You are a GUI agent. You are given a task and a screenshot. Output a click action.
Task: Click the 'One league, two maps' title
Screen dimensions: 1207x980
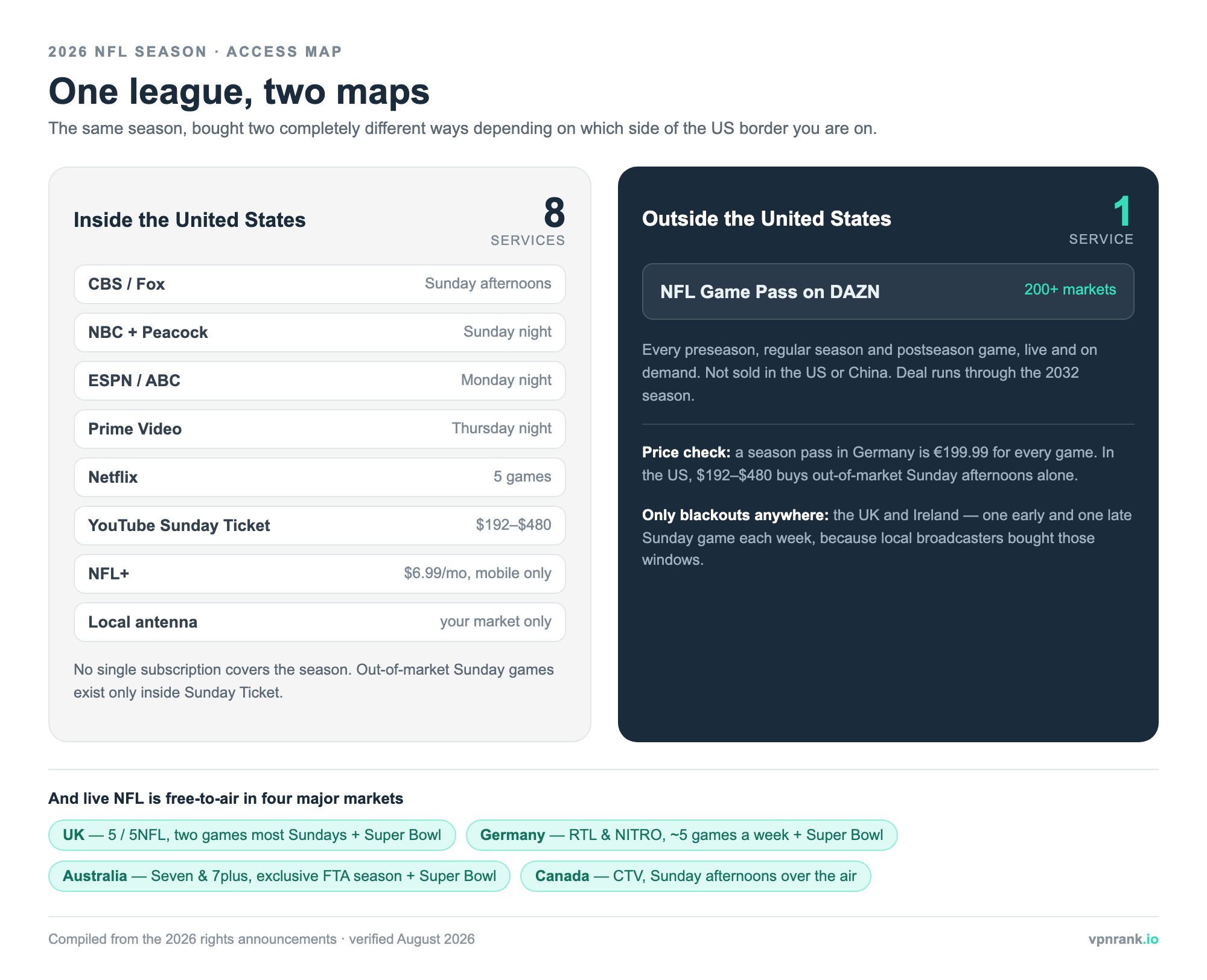click(x=239, y=92)
